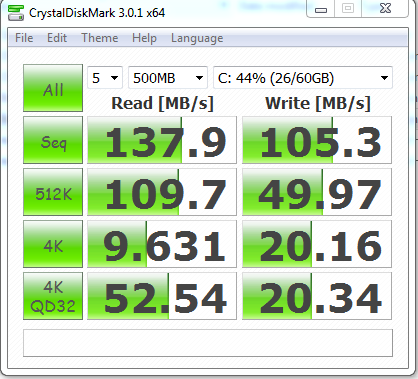Viewport: 418px width, 379px height.
Task: Start the 4K random test
Action: (x=53, y=244)
